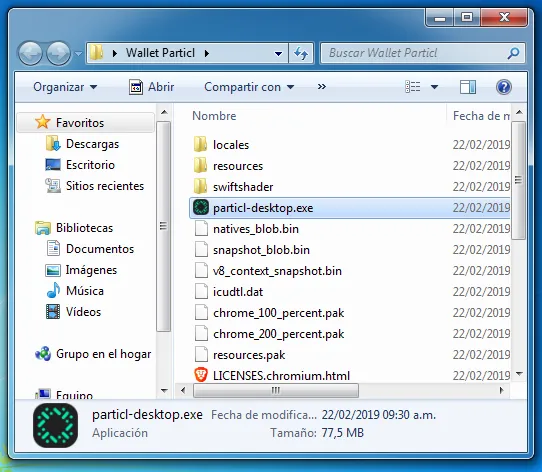This screenshot has height=472, width=542.
Task: Open Documentos library
Action: pyautogui.click(x=100, y=249)
